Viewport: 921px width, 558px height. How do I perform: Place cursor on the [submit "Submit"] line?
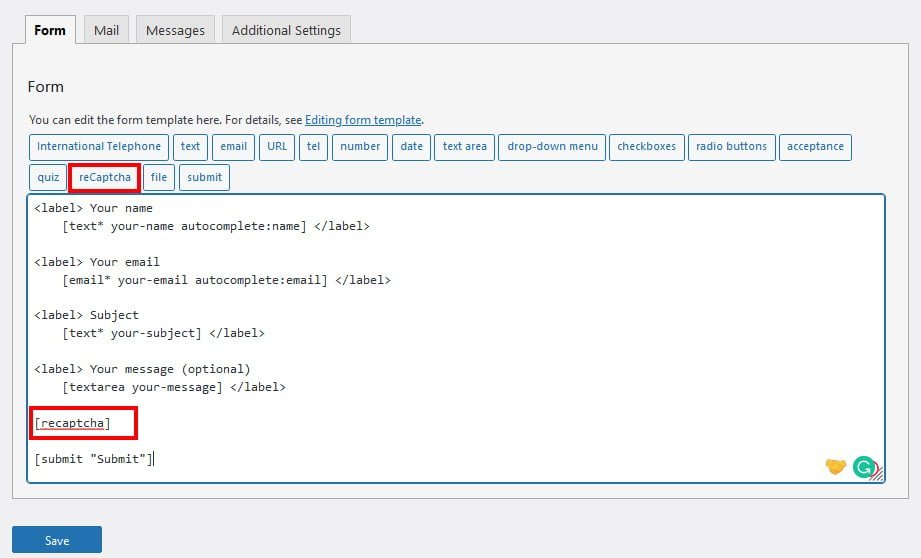tap(94, 459)
